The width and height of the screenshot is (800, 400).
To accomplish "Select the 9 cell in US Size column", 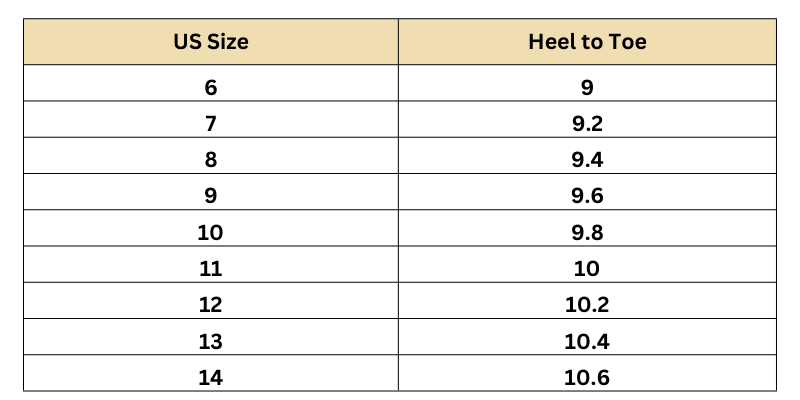I will click(x=210, y=196).
